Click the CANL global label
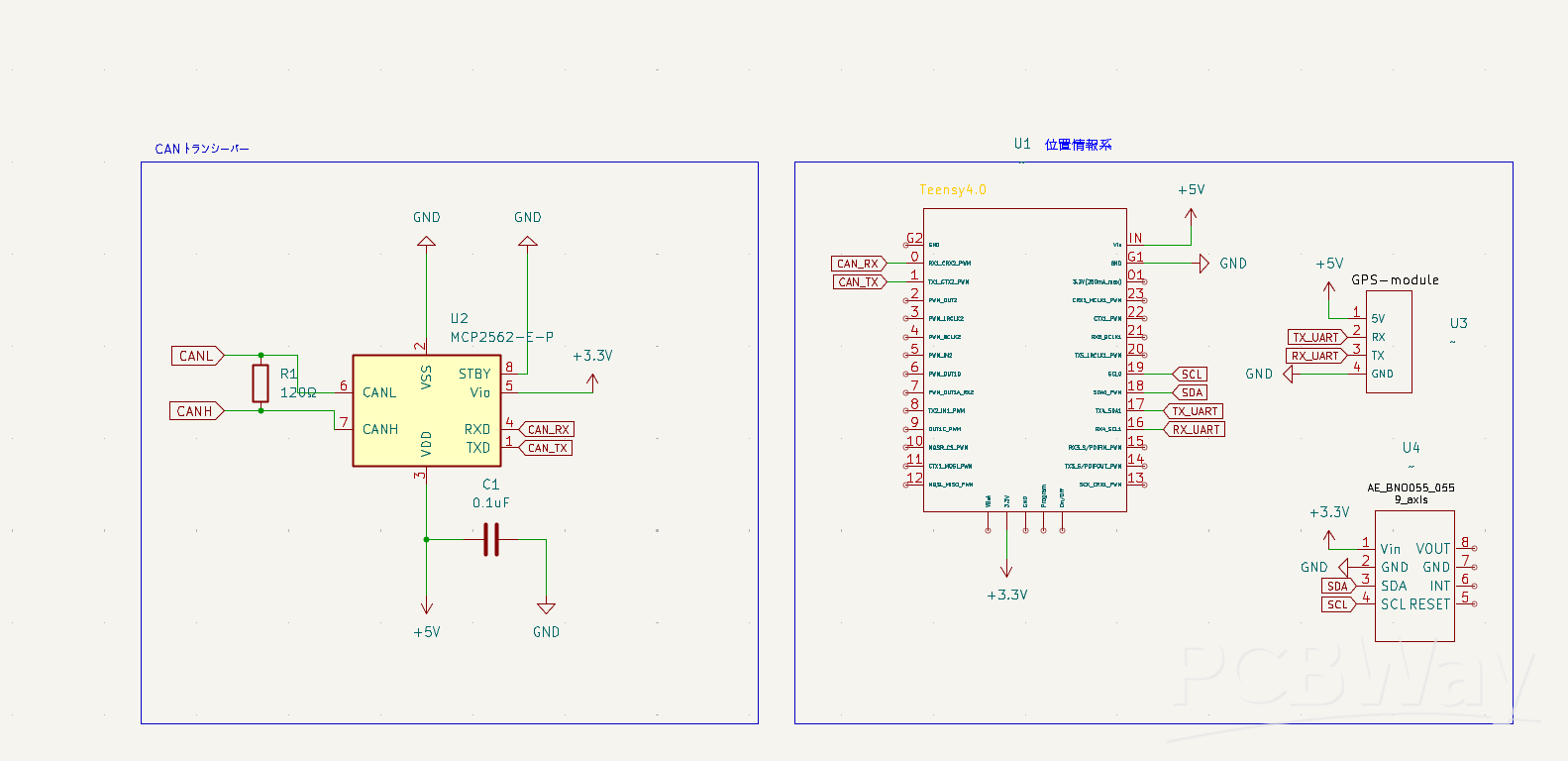The height and width of the screenshot is (761, 1568). pyautogui.click(x=197, y=356)
